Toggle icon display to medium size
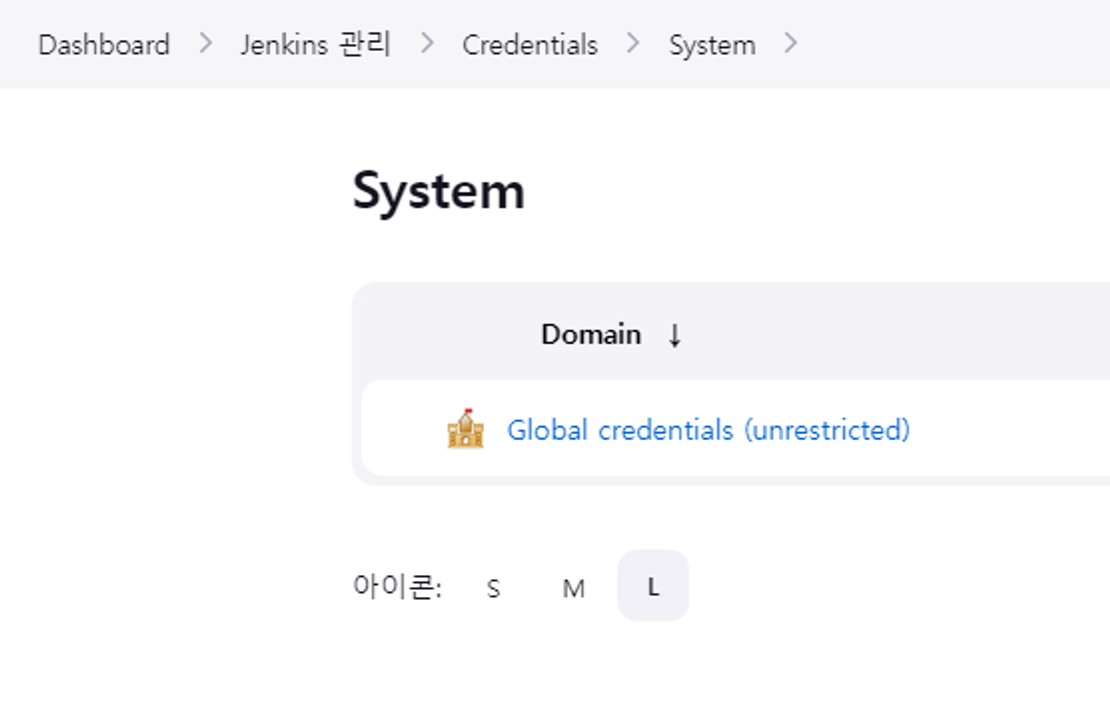The image size is (1110, 715). [573, 588]
